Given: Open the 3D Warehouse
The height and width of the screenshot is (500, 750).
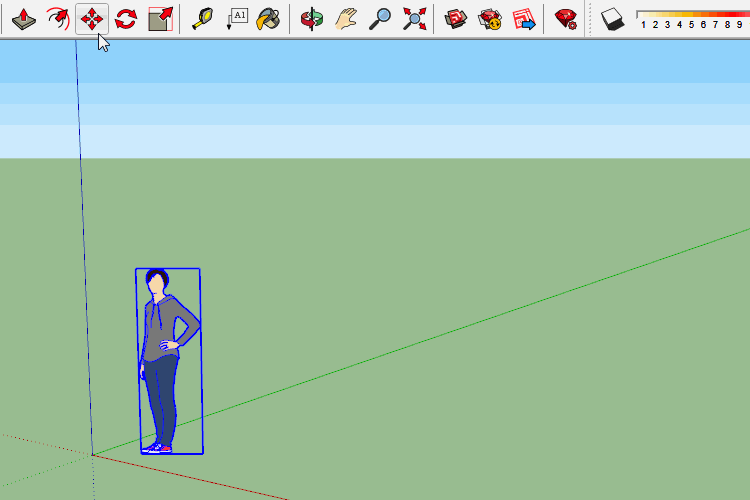Looking at the screenshot, I should (x=456, y=18).
